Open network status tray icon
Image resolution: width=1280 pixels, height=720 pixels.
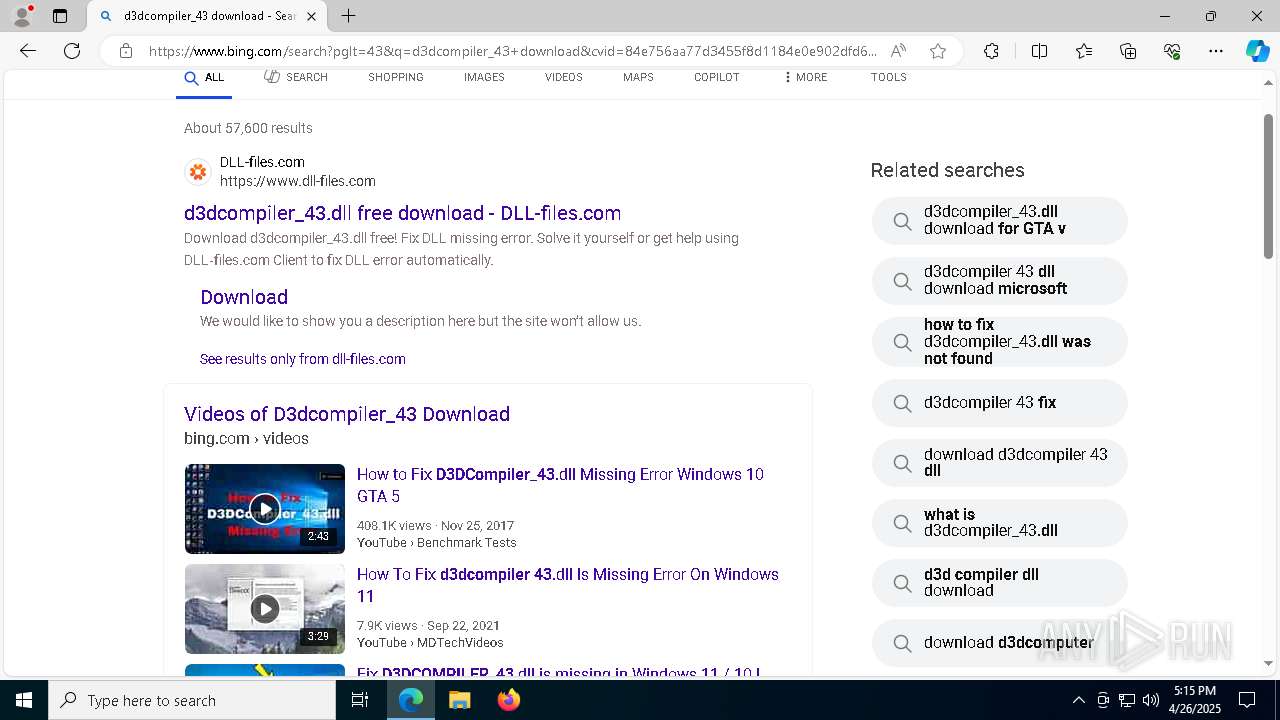(1127, 700)
